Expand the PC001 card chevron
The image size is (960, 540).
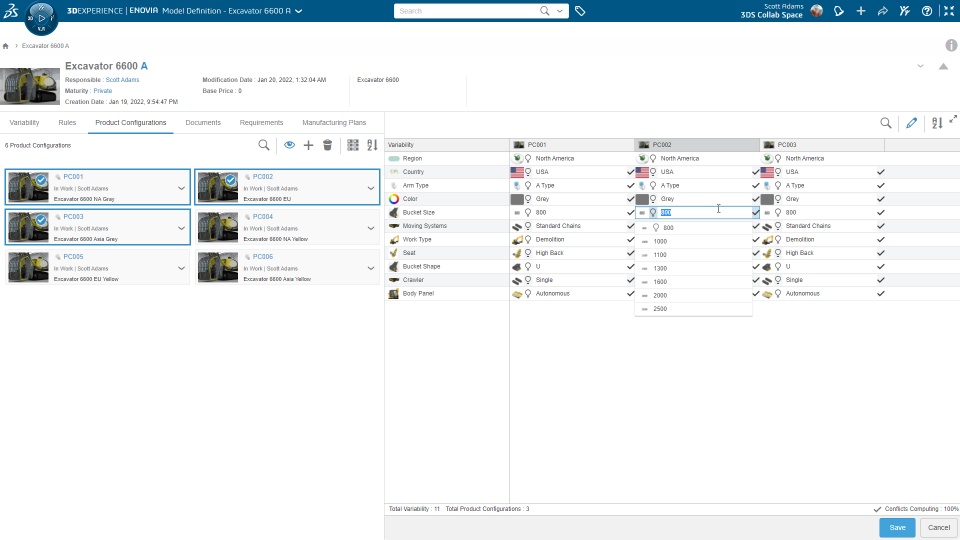point(181,188)
